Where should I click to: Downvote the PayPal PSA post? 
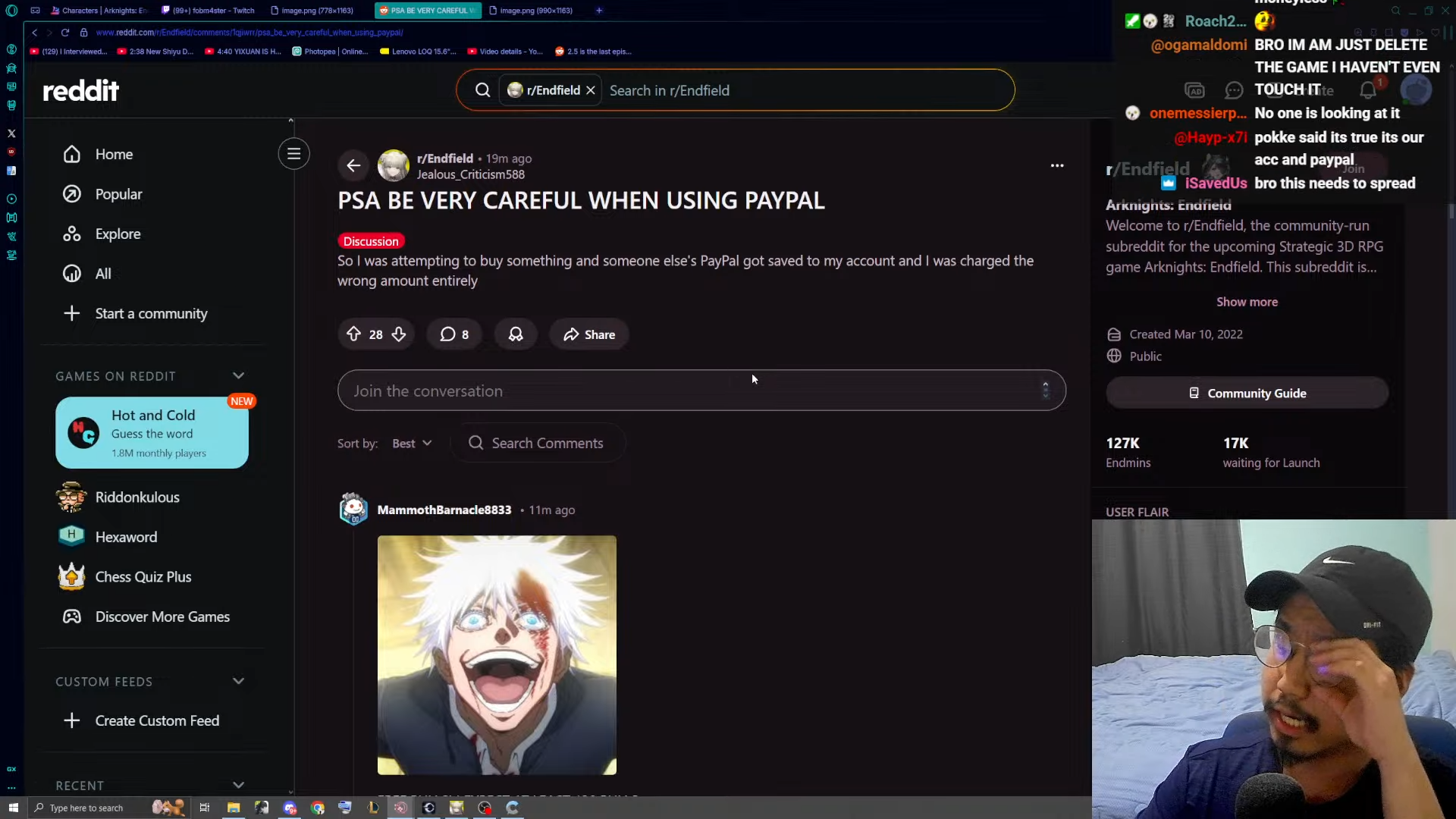pos(399,334)
